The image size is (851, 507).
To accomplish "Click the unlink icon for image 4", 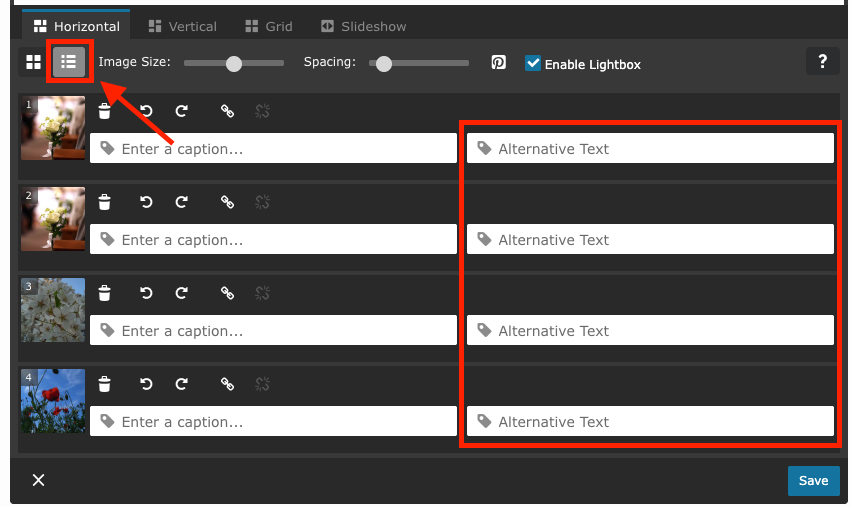I will click(263, 384).
